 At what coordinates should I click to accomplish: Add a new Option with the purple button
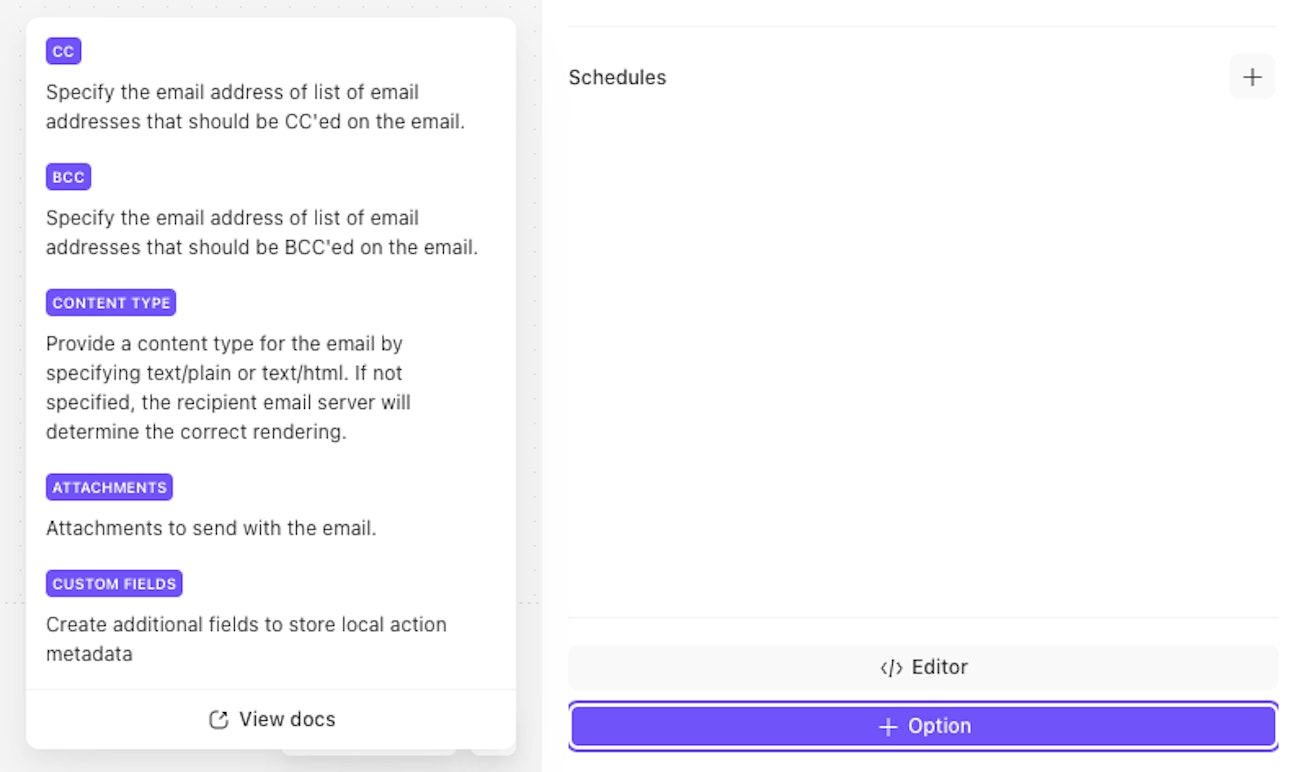[923, 727]
